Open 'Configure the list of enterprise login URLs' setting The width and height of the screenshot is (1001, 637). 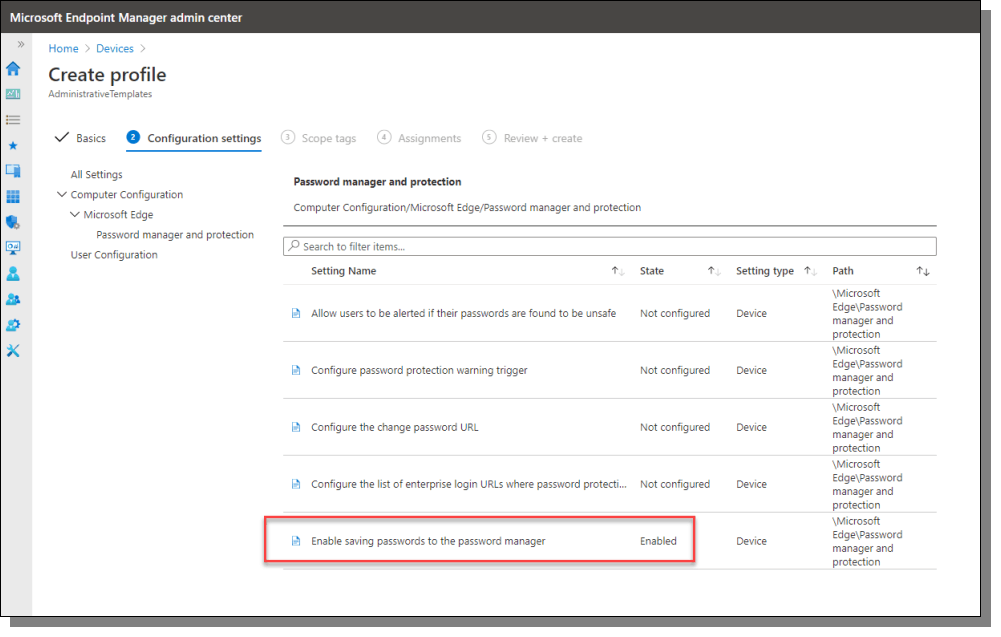point(469,484)
